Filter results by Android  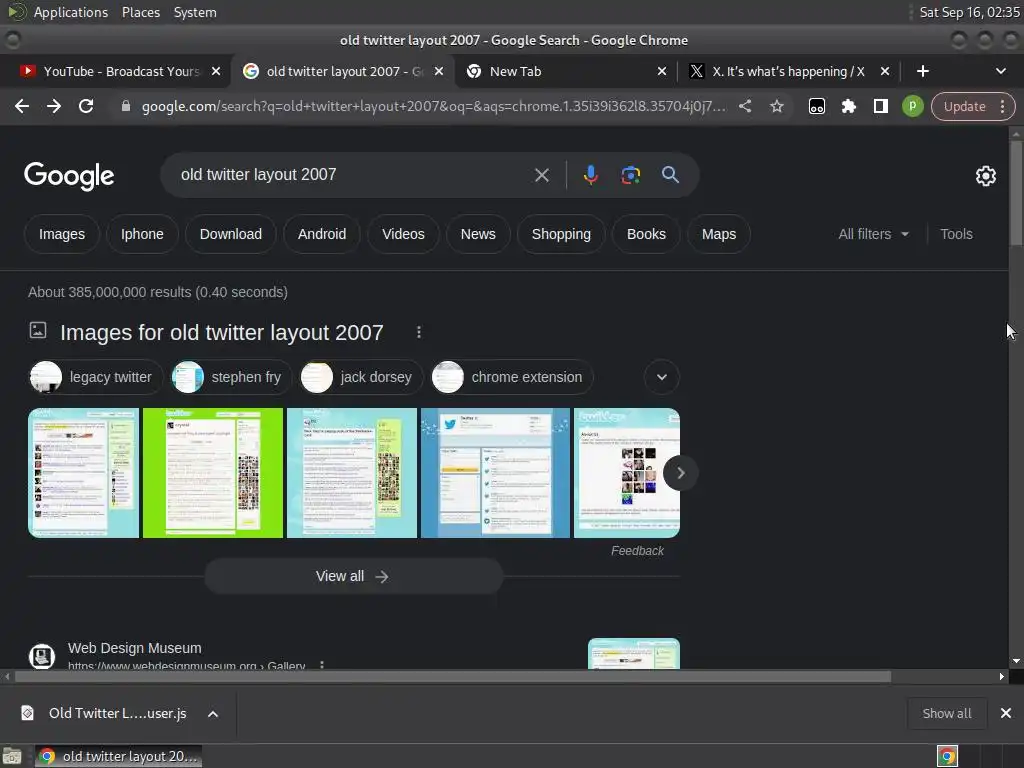322,234
